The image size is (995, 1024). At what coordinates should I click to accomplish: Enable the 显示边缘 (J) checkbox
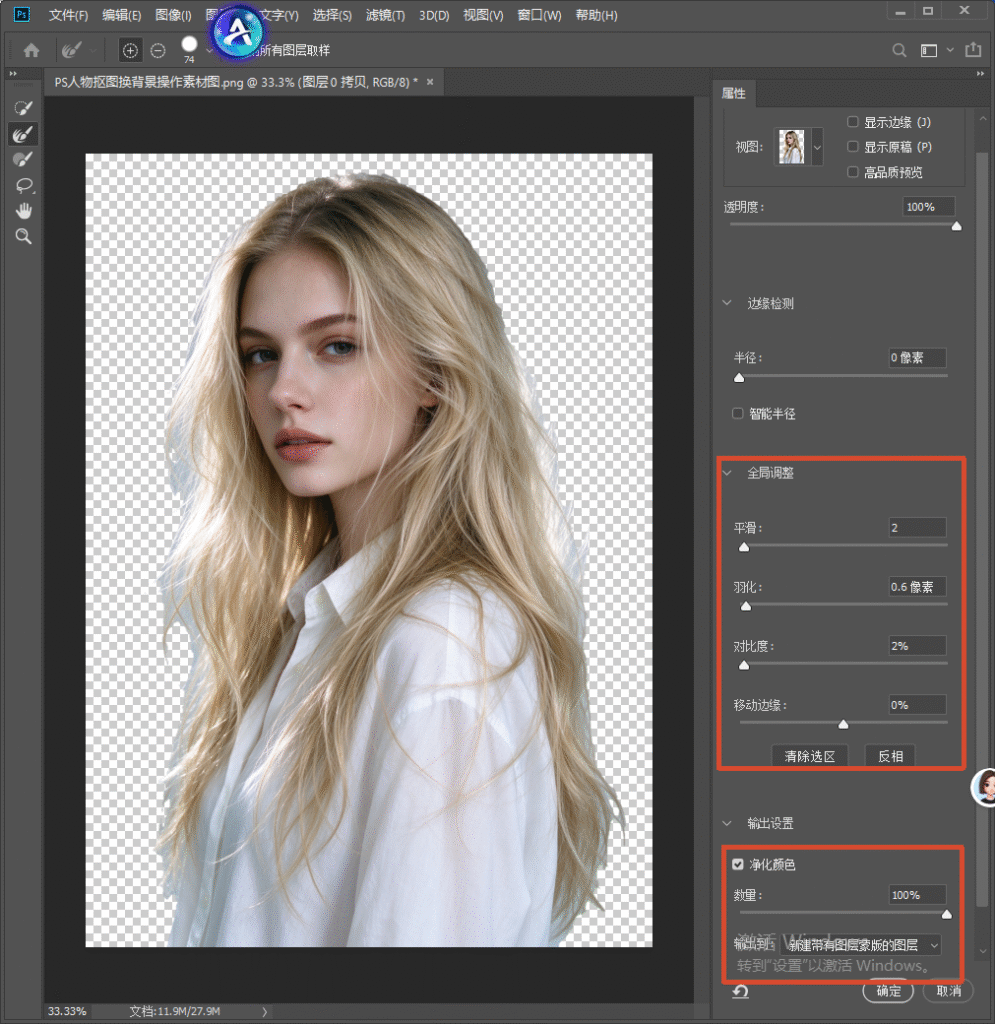(x=853, y=121)
